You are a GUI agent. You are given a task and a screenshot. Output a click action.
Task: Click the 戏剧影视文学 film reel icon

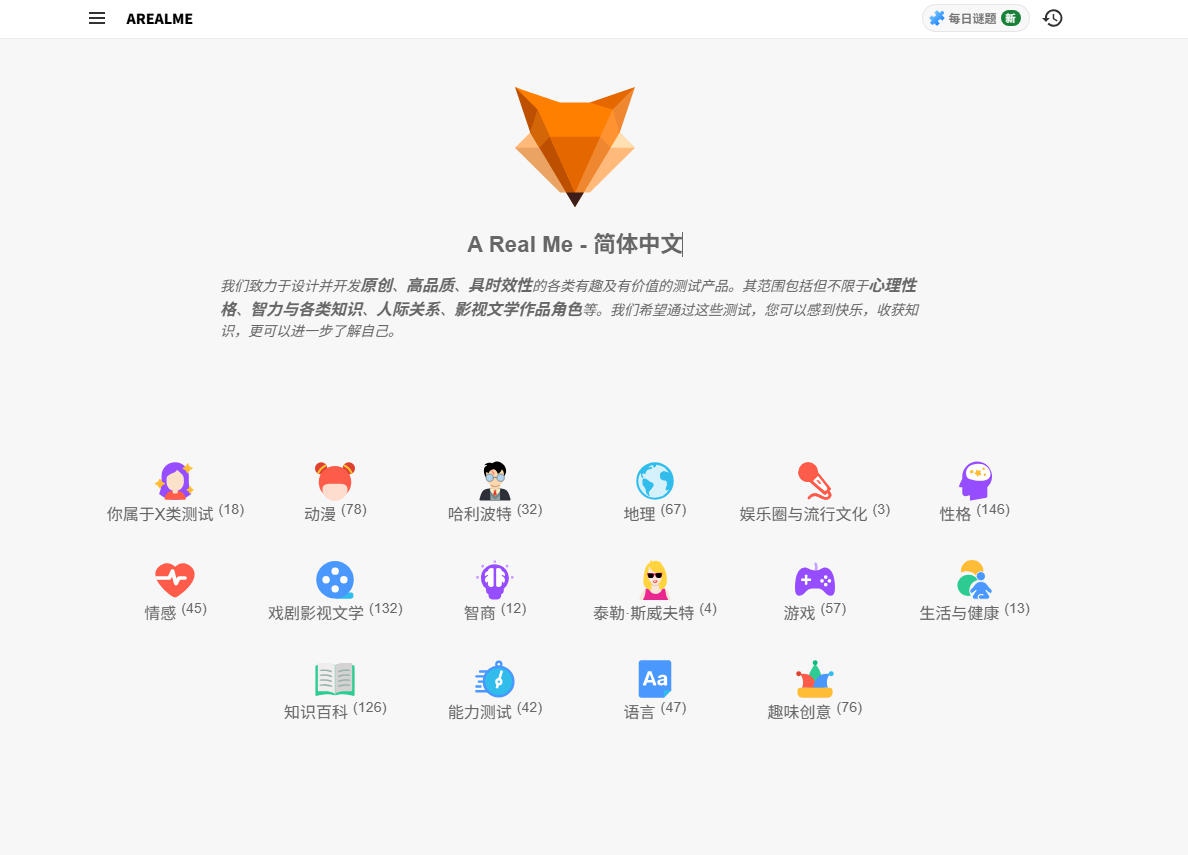[335, 580]
